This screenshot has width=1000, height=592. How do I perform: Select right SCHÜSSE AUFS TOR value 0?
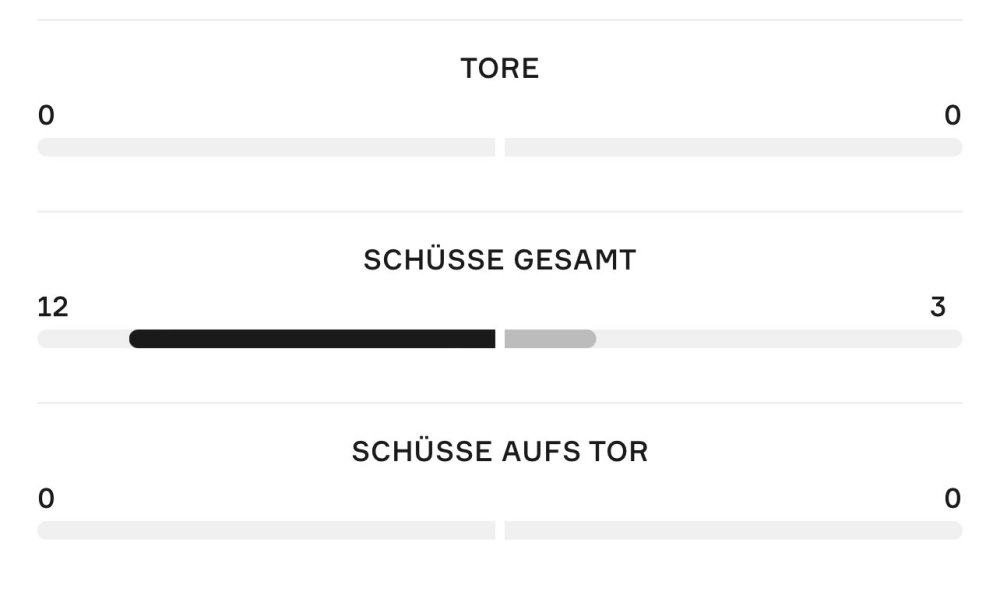coord(952,499)
